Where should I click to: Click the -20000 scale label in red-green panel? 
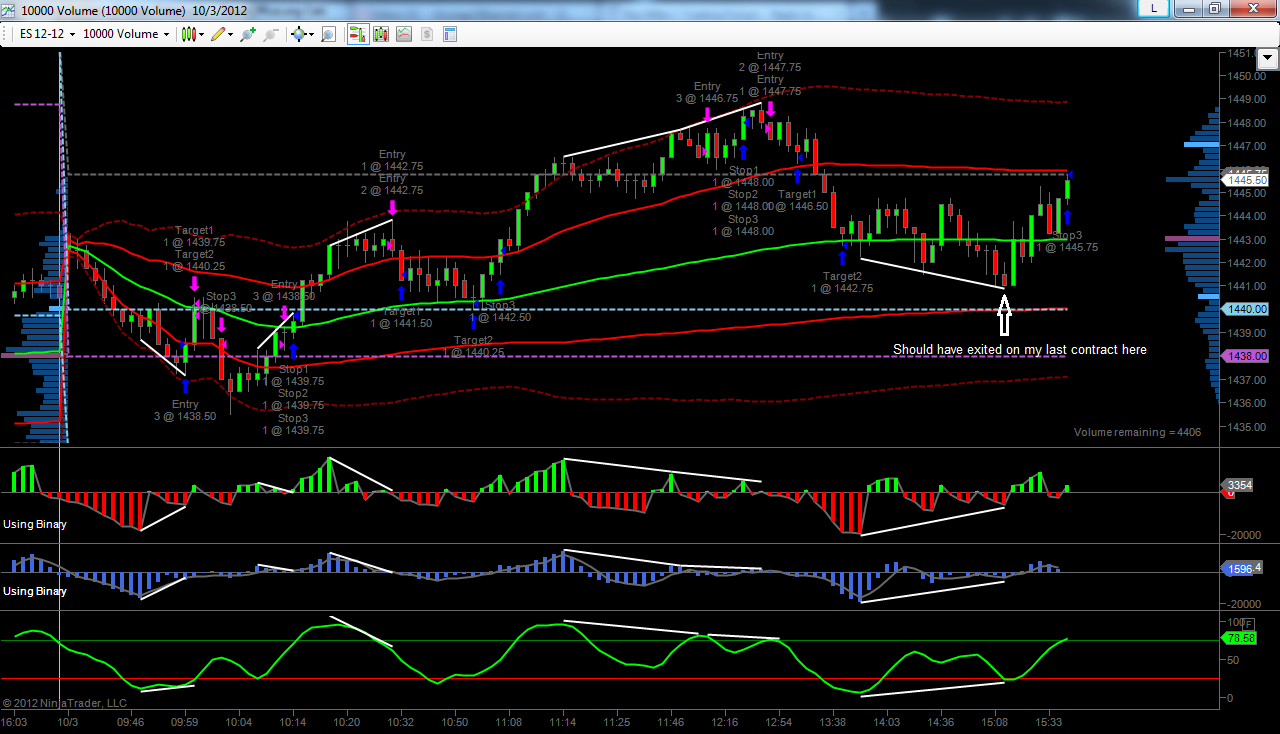pos(1243,536)
